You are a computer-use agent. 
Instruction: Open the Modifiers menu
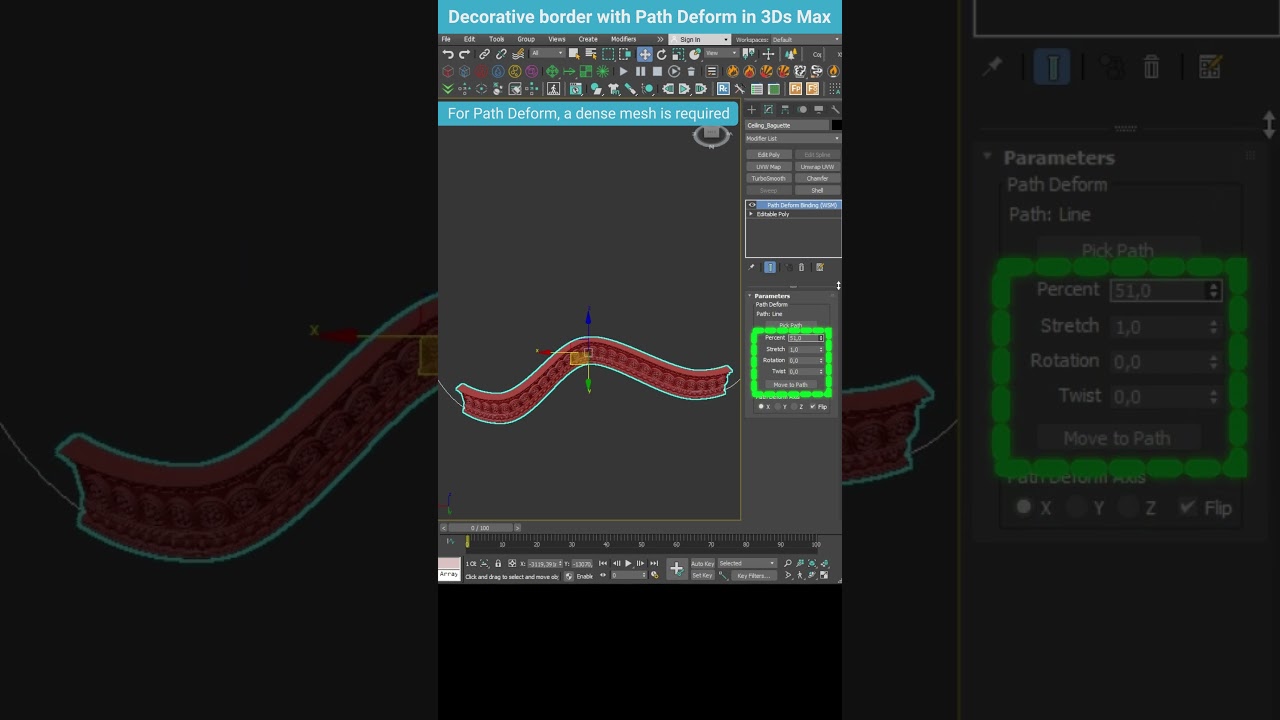[624, 39]
